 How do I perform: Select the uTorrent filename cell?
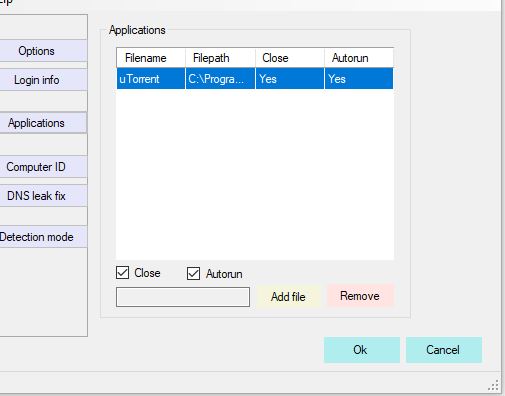(151, 79)
